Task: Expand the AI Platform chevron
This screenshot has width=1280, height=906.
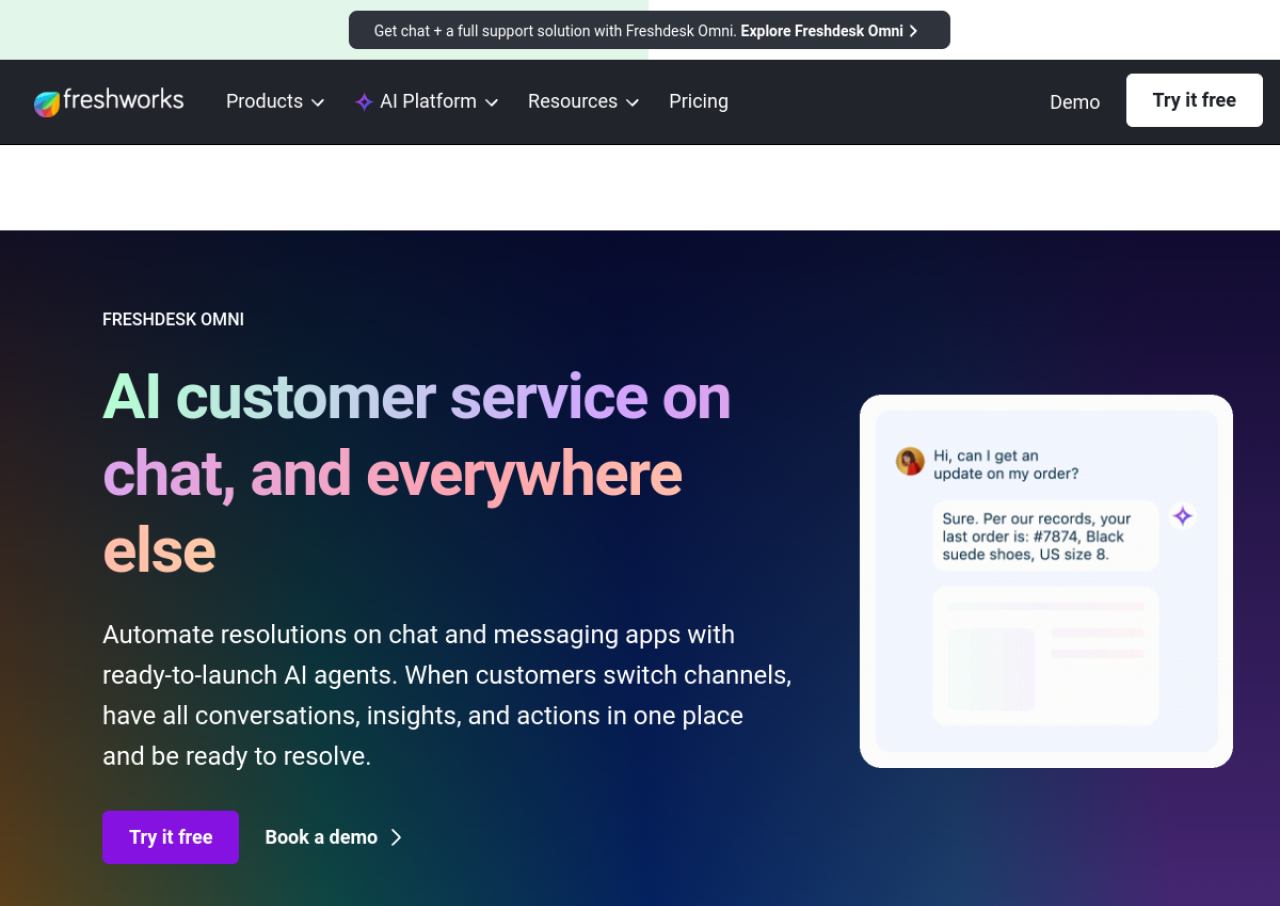Action: [491, 102]
